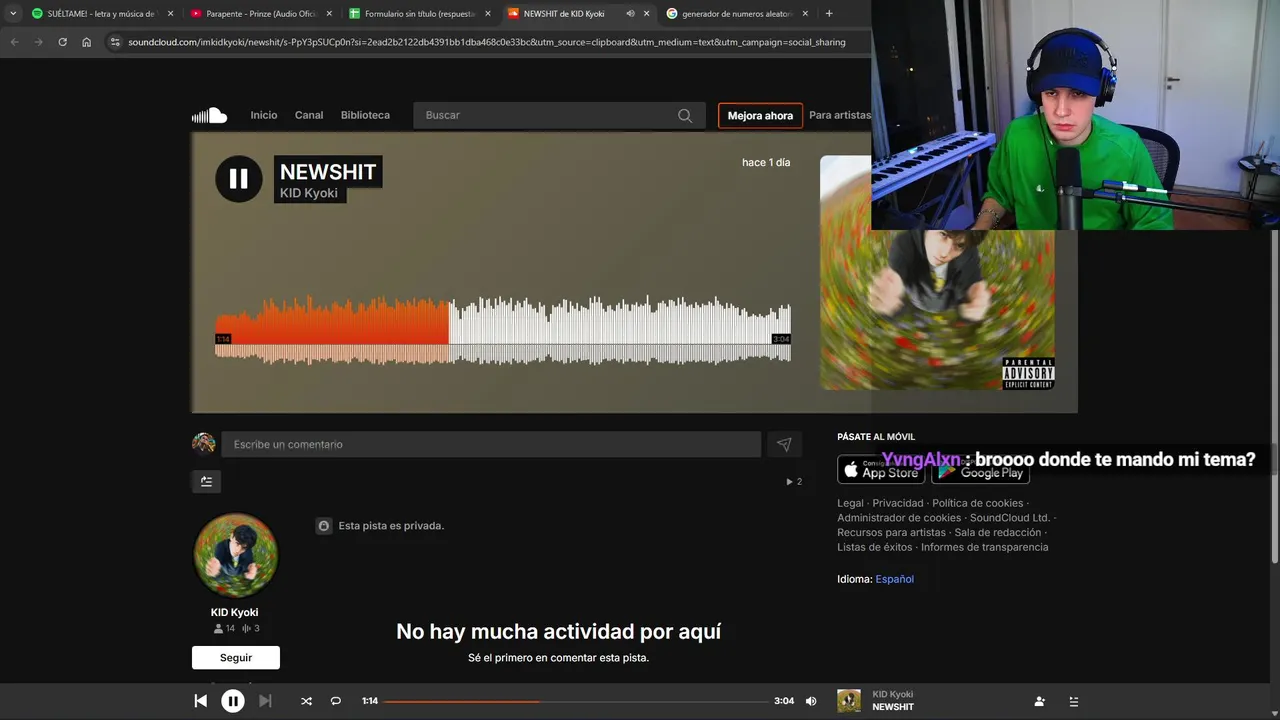Skip to previous track in player bar
1280x720 pixels.
click(x=200, y=701)
